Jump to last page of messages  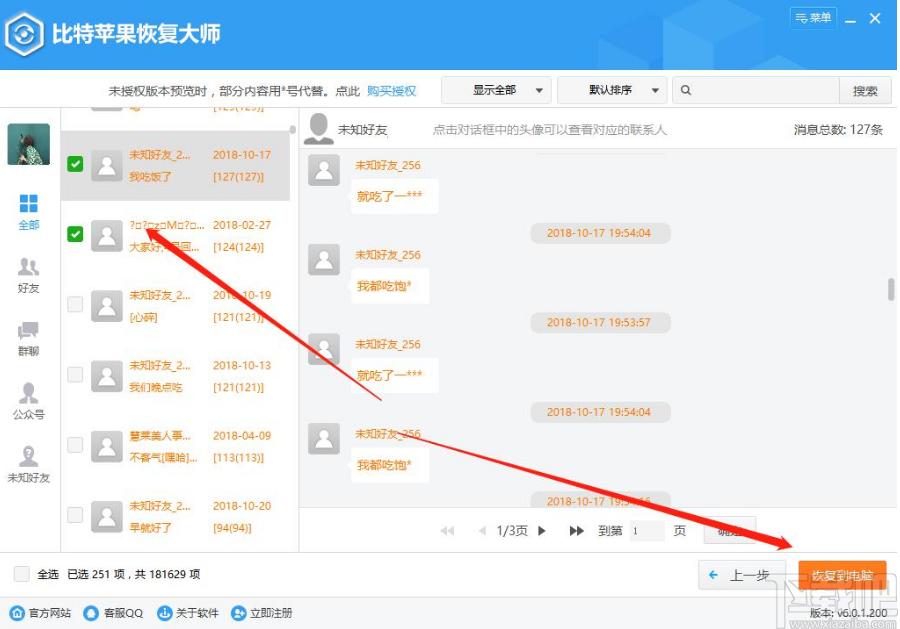pyautogui.click(x=576, y=531)
